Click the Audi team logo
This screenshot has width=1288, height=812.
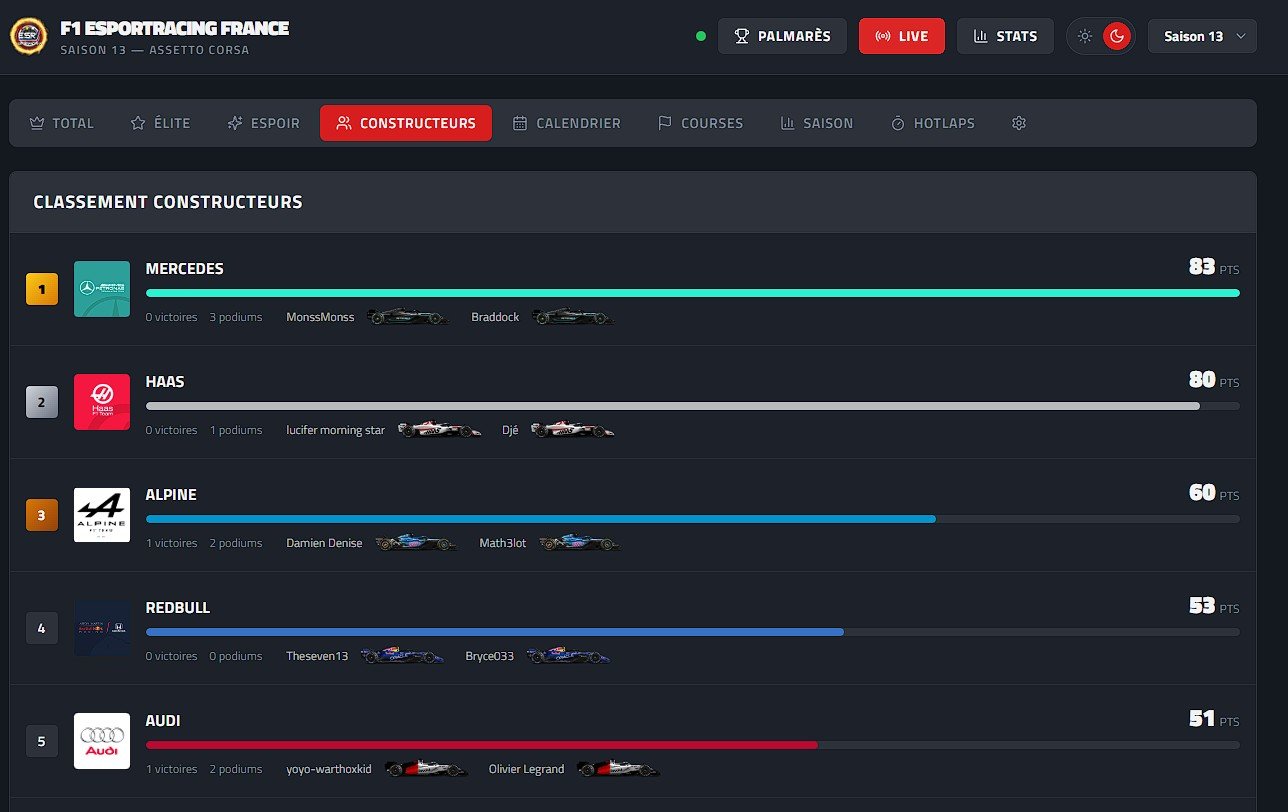pyautogui.click(x=102, y=741)
